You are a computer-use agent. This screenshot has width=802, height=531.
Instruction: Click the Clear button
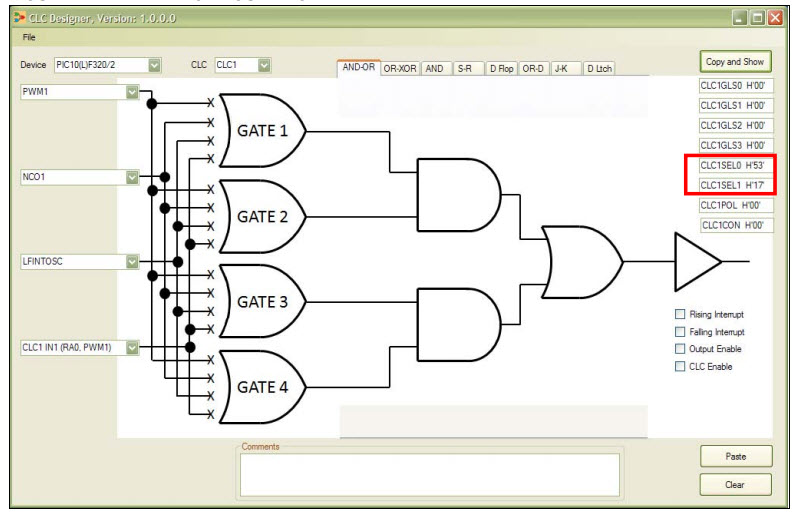736,484
